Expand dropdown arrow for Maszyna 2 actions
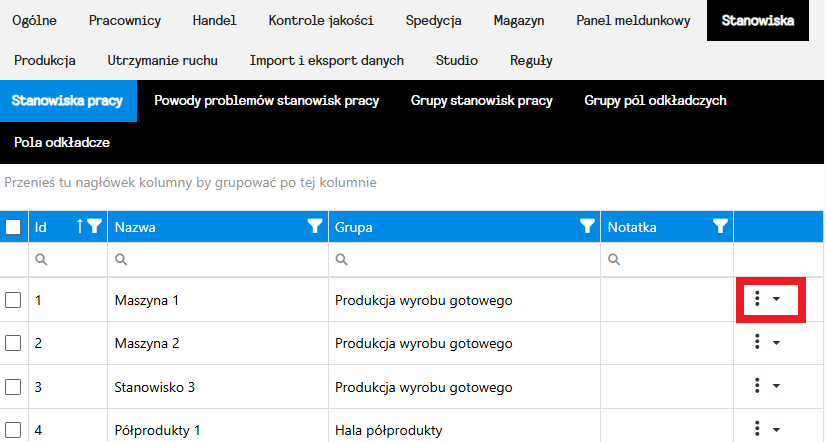The height and width of the screenshot is (442, 826). tap(777, 343)
